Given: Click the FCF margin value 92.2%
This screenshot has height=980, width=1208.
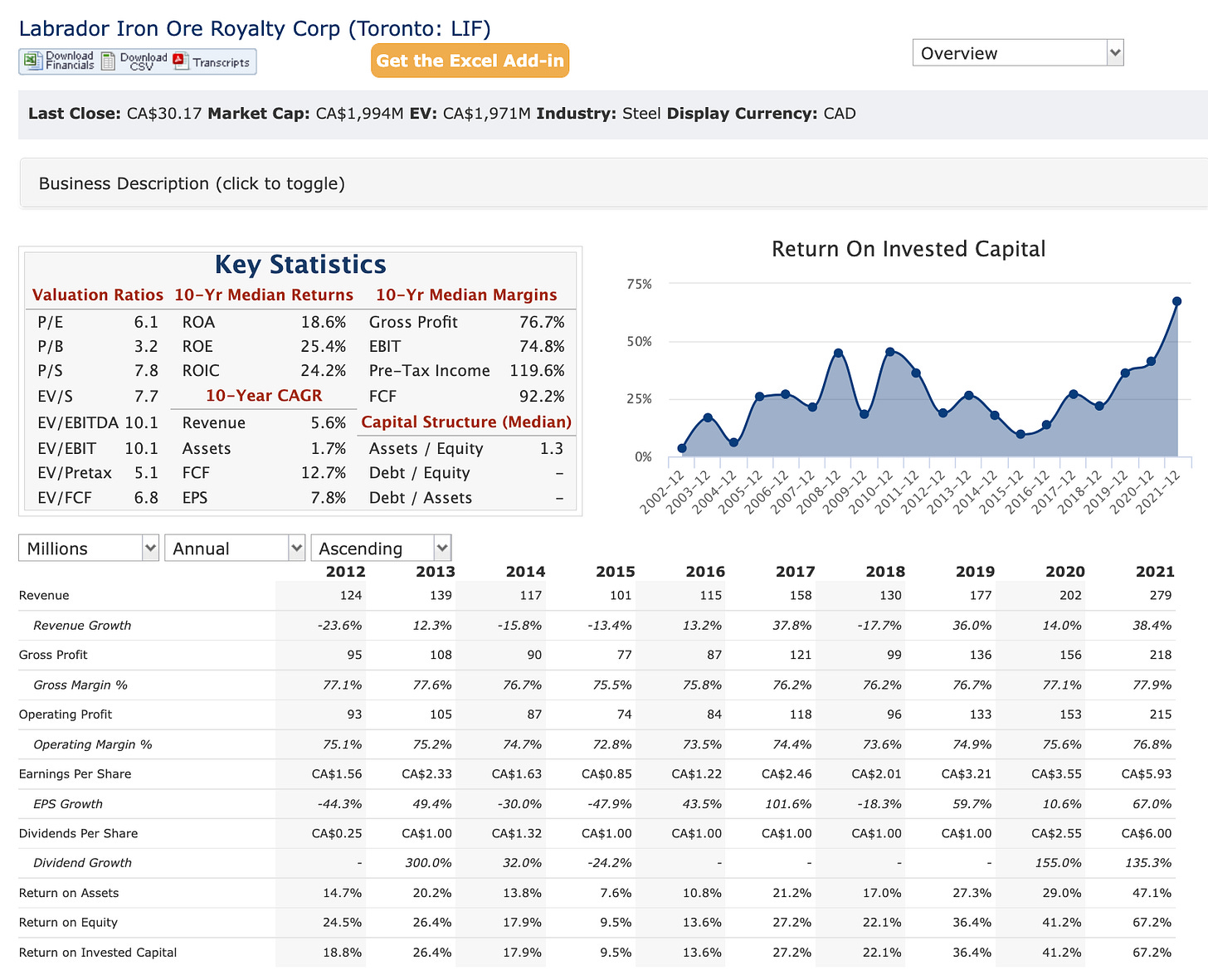Looking at the screenshot, I should (542, 396).
